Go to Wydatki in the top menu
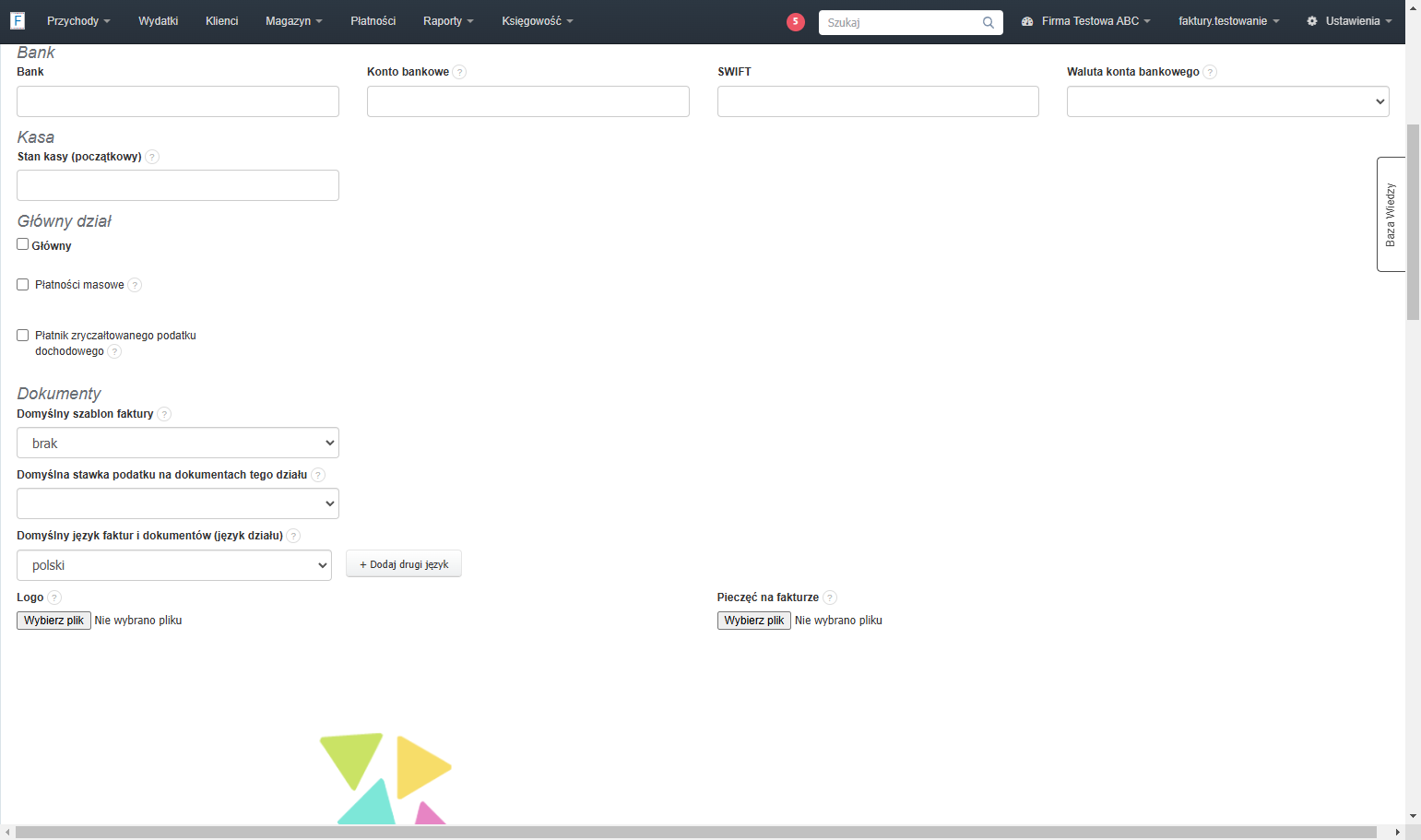This screenshot has height=840, width=1421. click(x=158, y=21)
